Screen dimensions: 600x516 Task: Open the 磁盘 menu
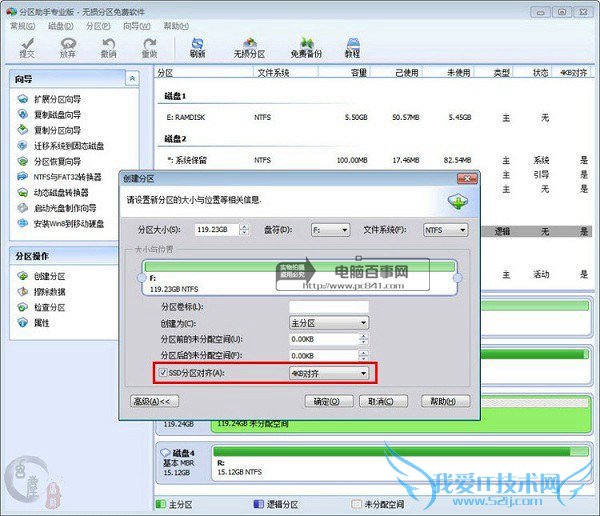[60, 26]
